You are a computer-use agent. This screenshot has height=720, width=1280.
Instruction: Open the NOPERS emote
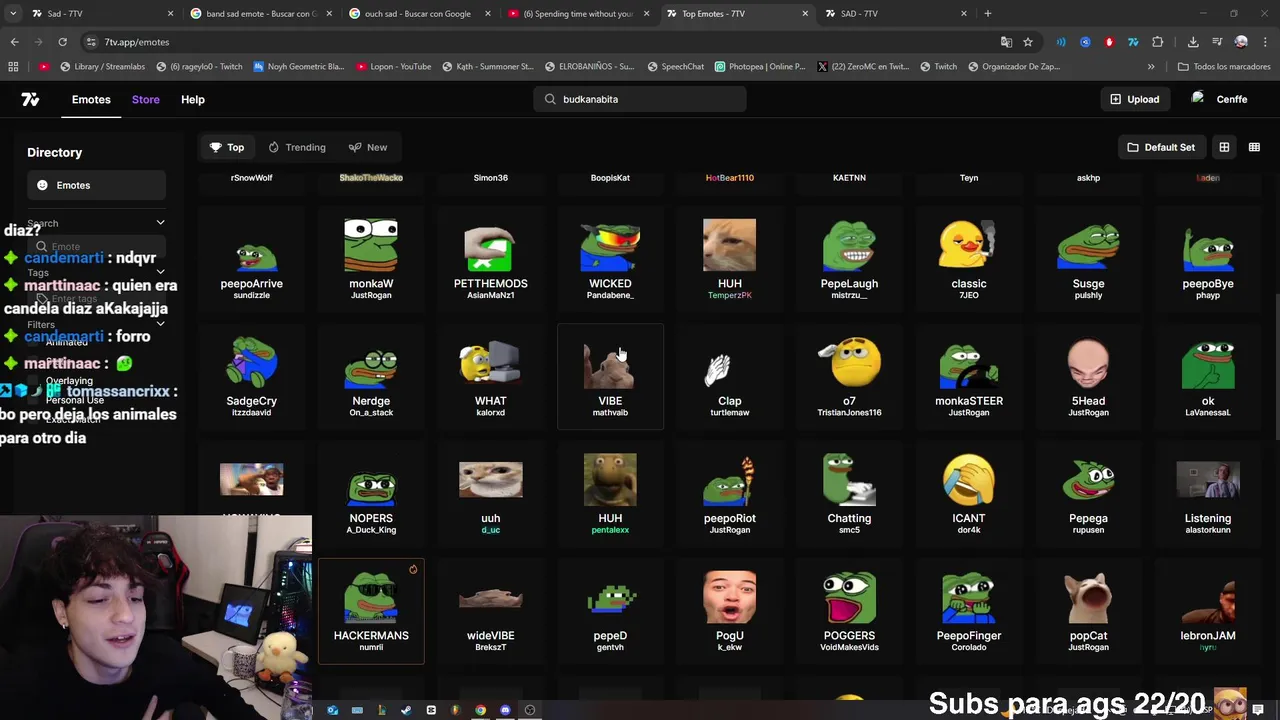tap(371, 495)
